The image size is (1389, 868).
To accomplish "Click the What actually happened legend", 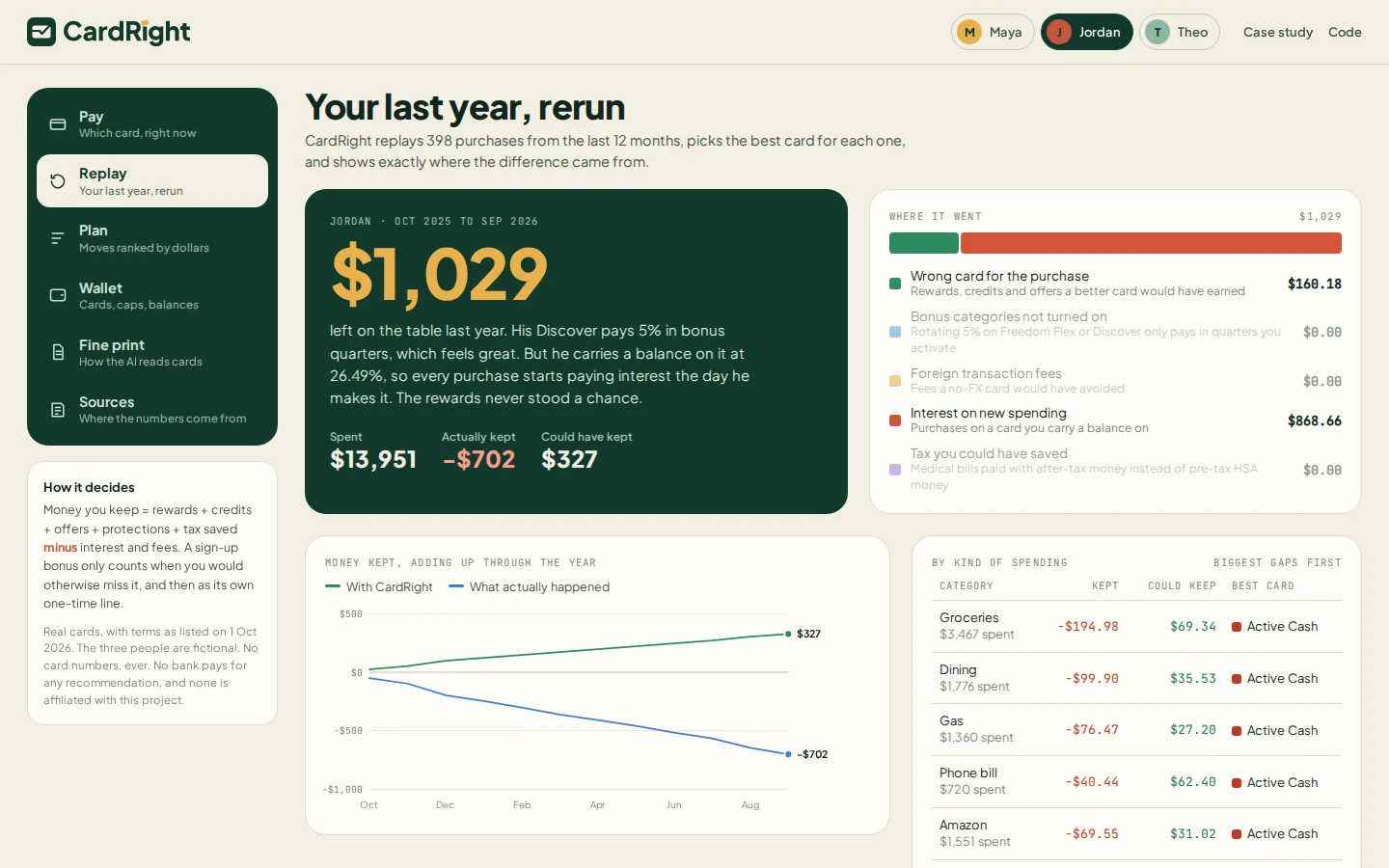I will [x=530, y=586].
